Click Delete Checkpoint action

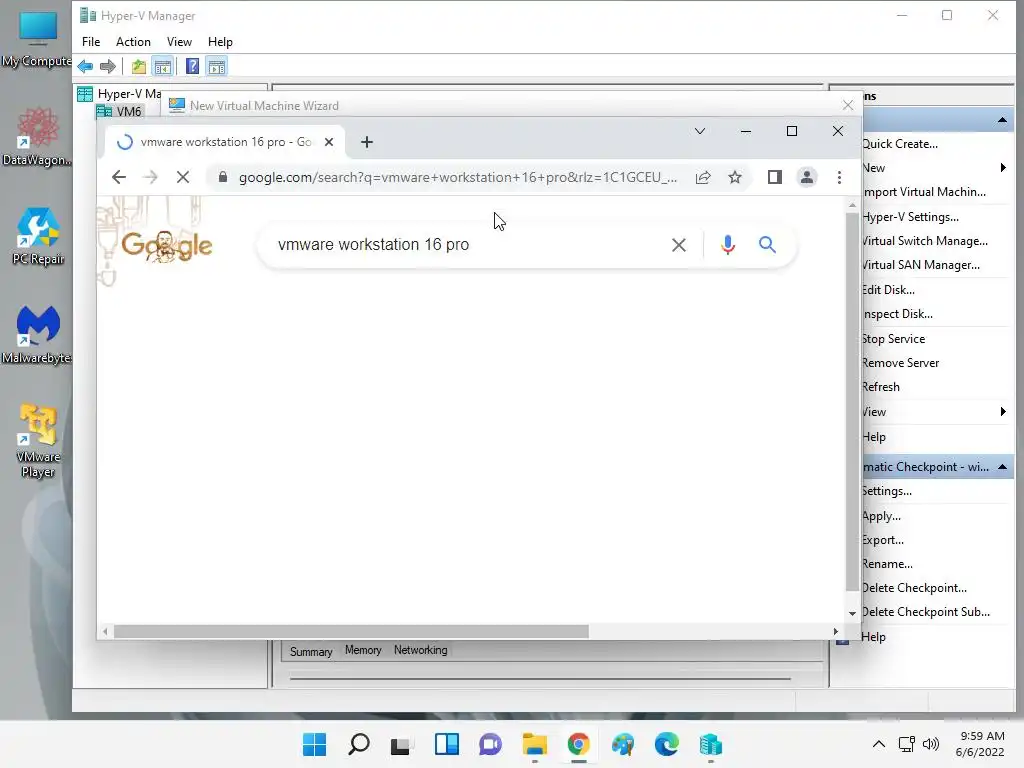914,588
